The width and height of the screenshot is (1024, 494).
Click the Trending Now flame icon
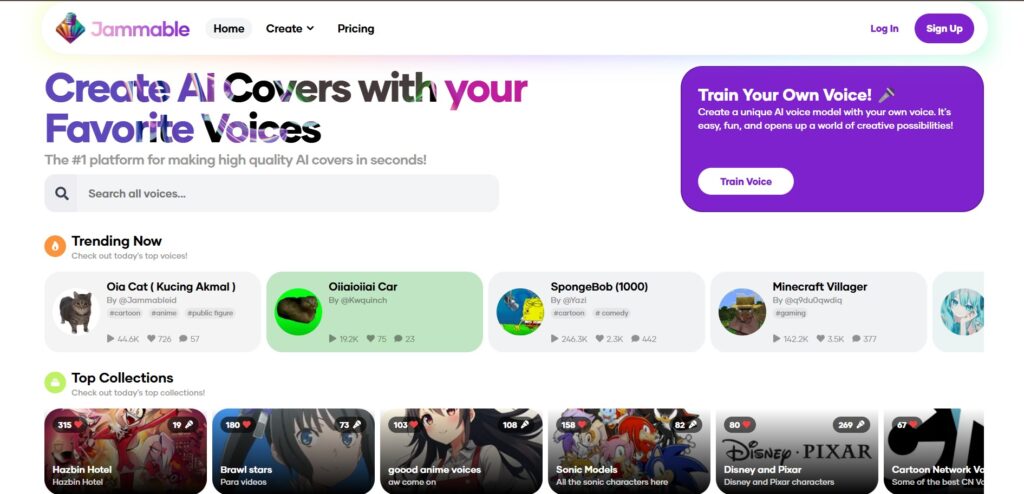56,246
